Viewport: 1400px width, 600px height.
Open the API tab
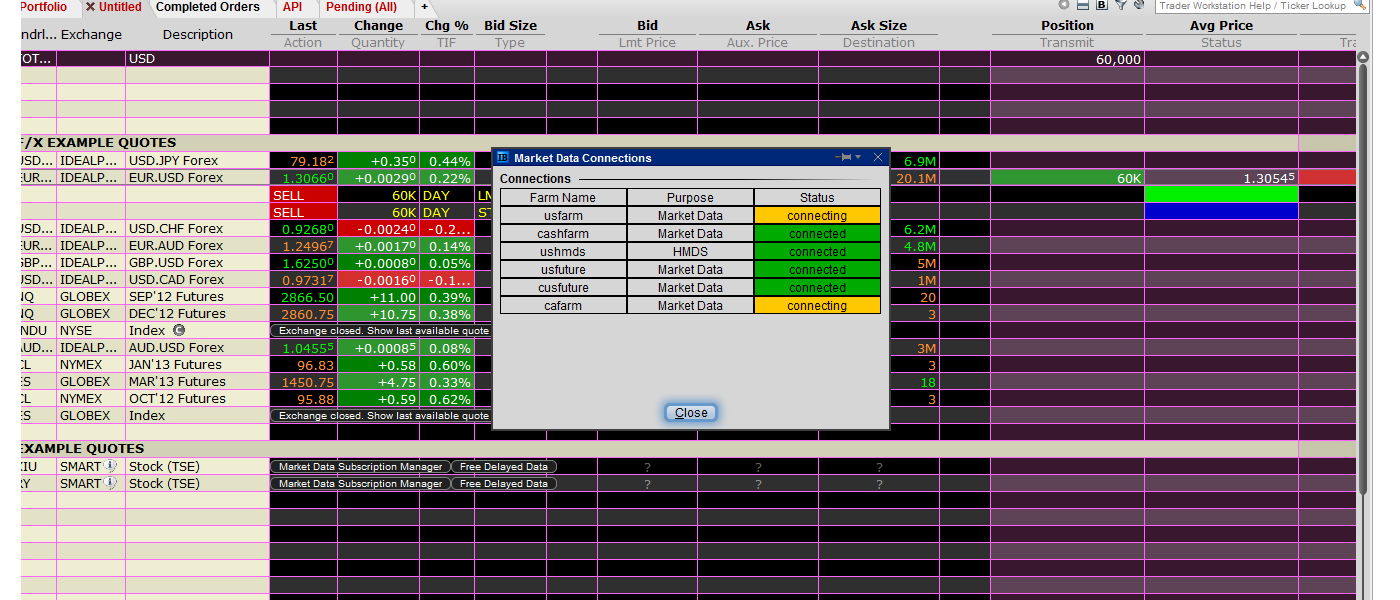coord(292,7)
